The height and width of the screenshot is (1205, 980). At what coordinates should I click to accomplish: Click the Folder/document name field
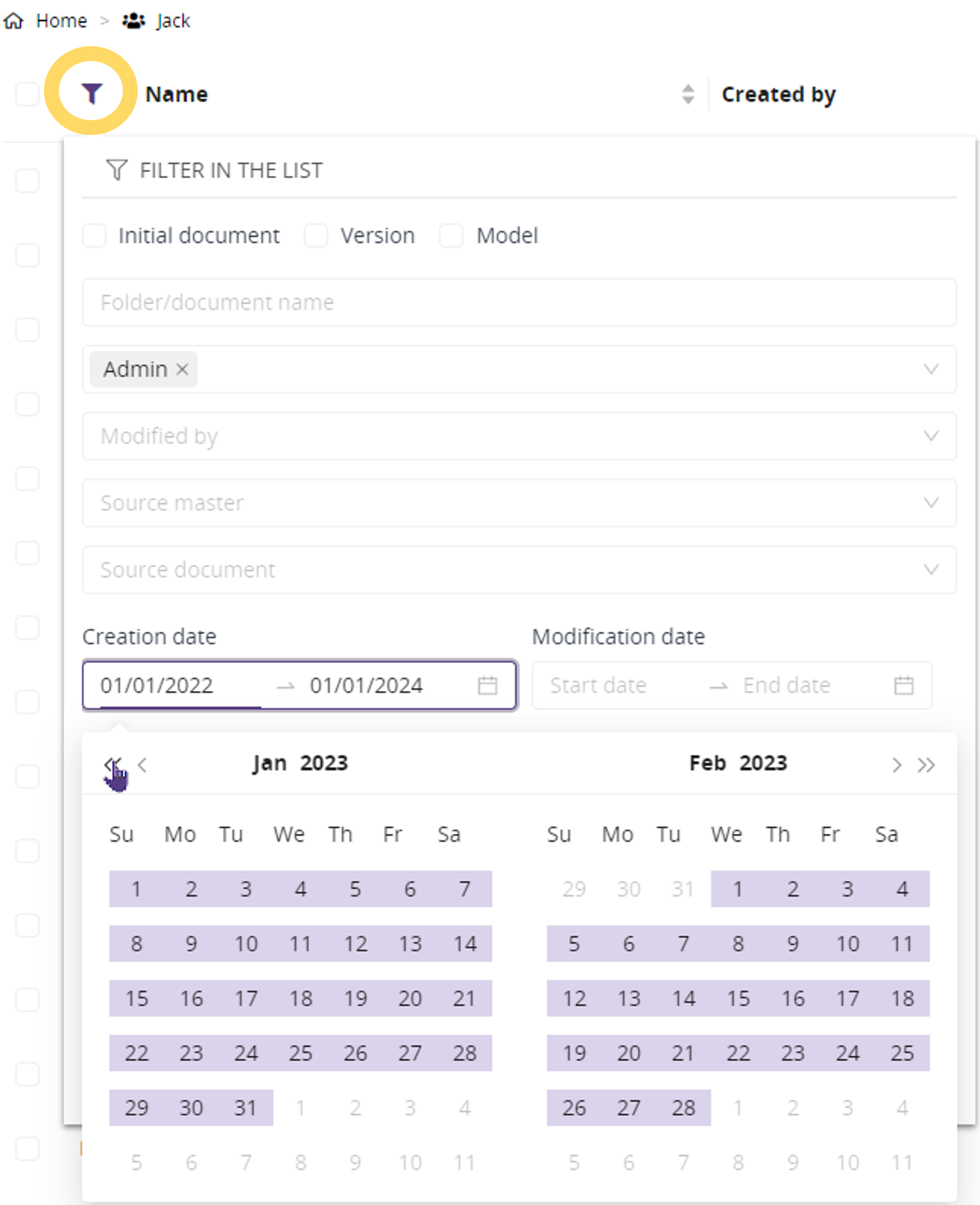pyautogui.click(x=518, y=302)
